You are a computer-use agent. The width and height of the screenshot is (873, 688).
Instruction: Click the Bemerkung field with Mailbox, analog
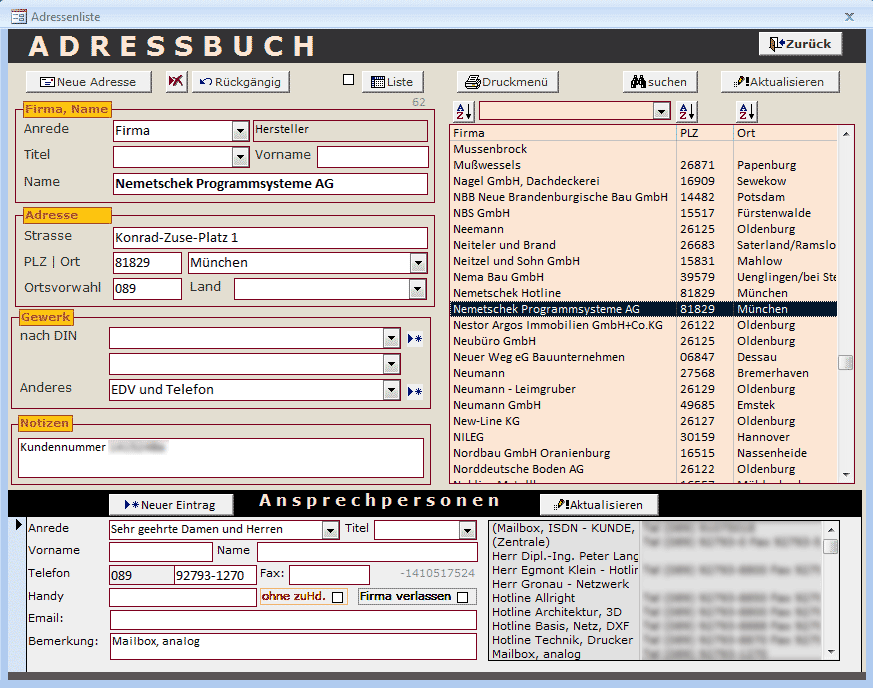pos(293,646)
